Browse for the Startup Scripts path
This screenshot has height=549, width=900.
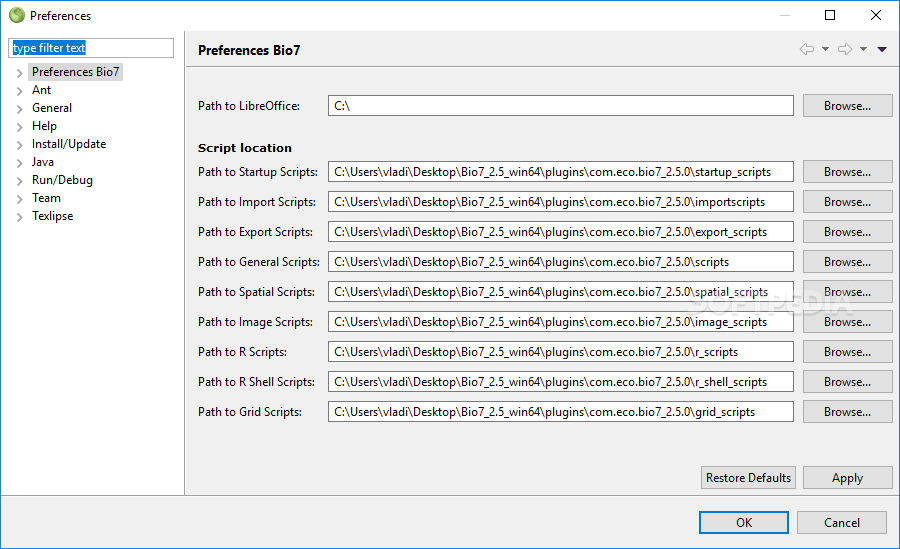coord(847,172)
